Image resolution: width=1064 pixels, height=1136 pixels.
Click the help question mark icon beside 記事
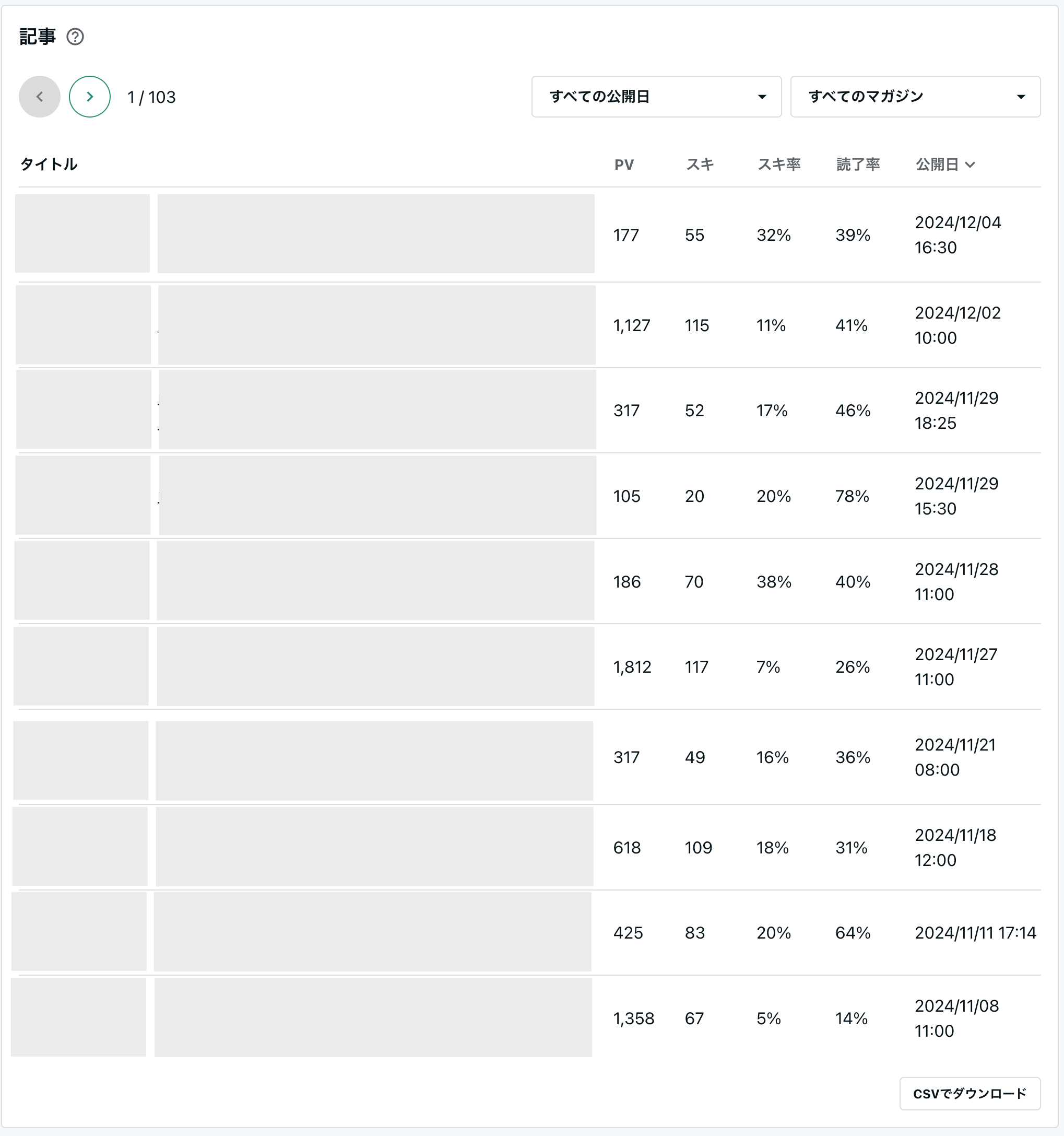click(x=75, y=37)
